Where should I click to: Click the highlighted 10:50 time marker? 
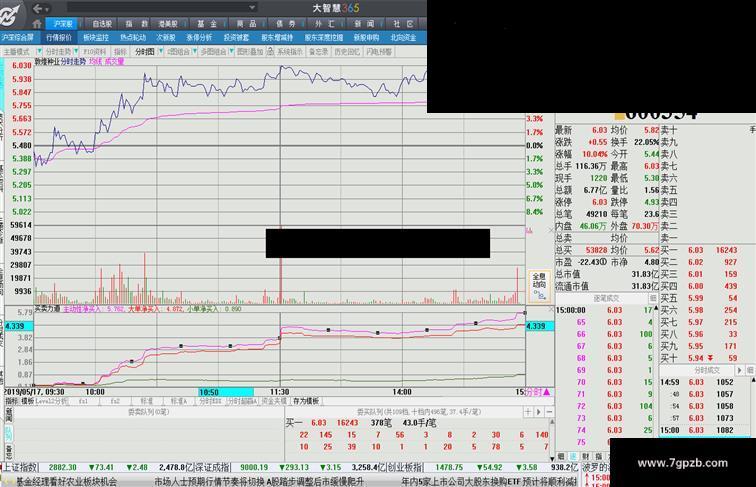pyautogui.click(x=226, y=392)
